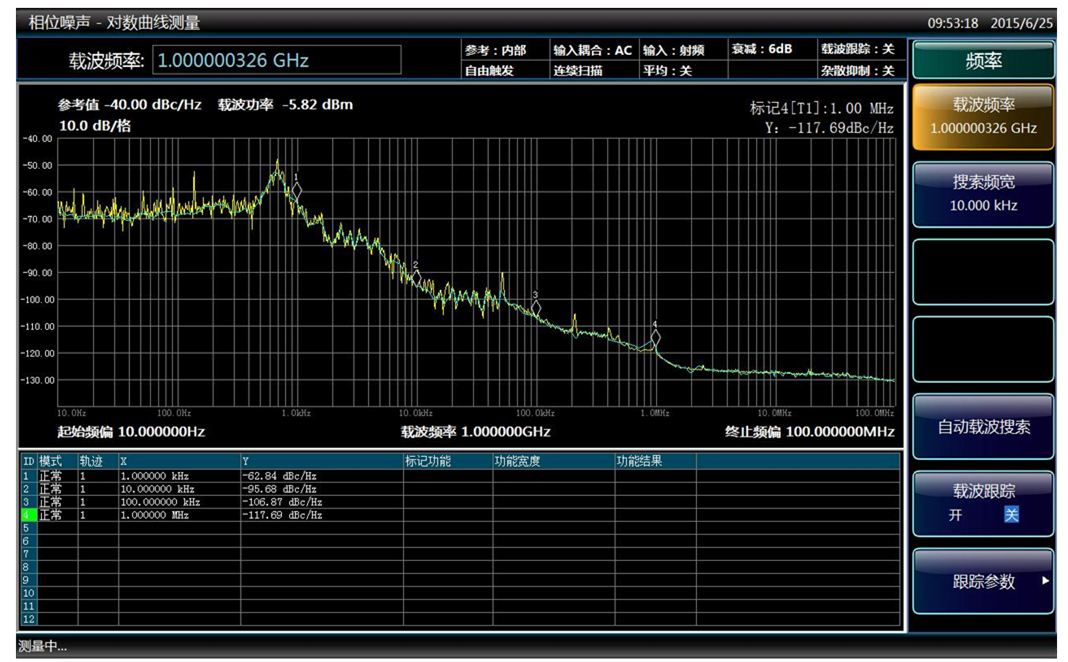Open the 载波频率 softkey value editor
This screenshot has height=662, width=1068.
tap(983, 116)
